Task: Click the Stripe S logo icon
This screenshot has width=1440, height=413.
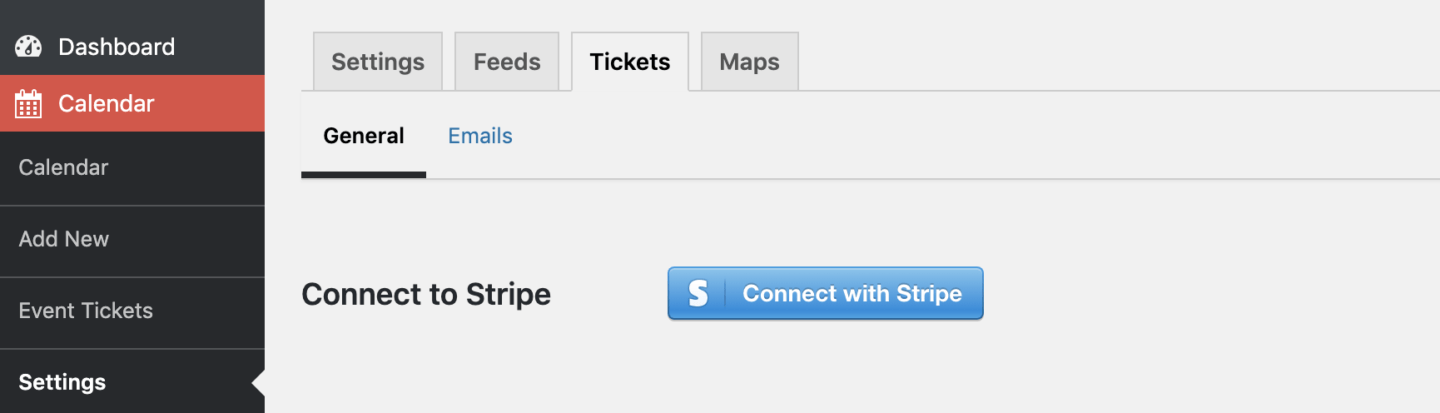Action: pos(698,293)
